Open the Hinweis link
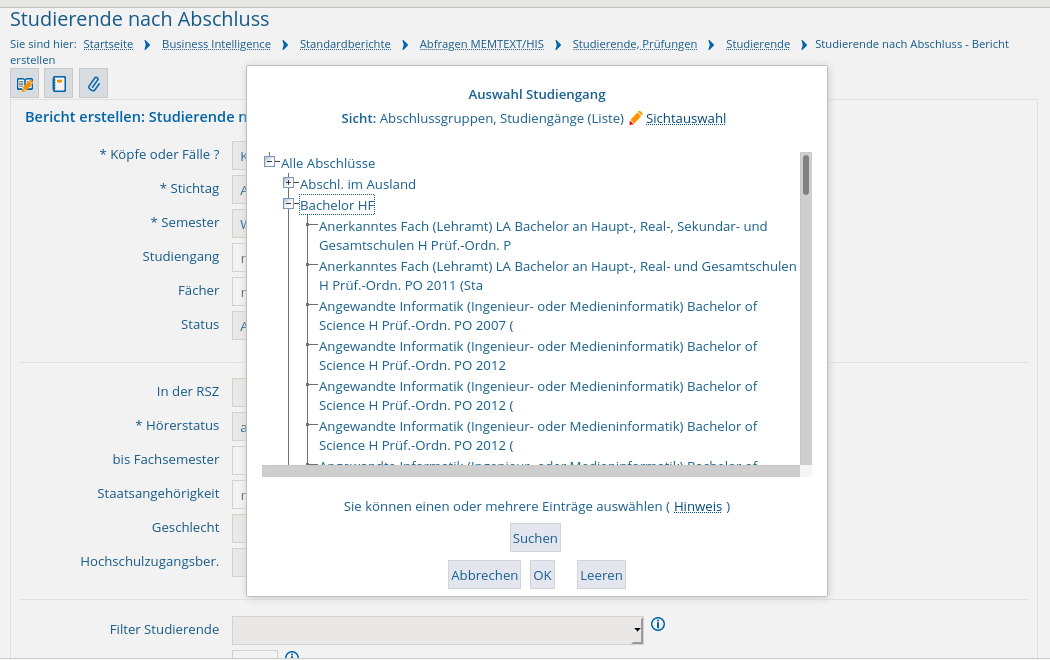 697,506
